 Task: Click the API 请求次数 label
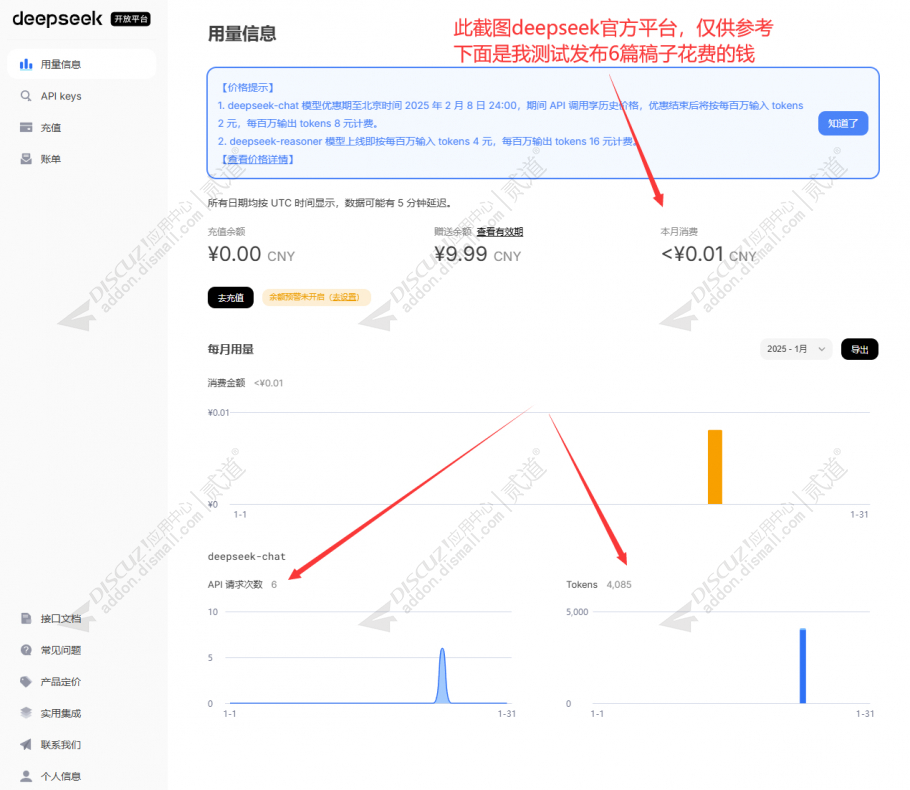pos(235,585)
